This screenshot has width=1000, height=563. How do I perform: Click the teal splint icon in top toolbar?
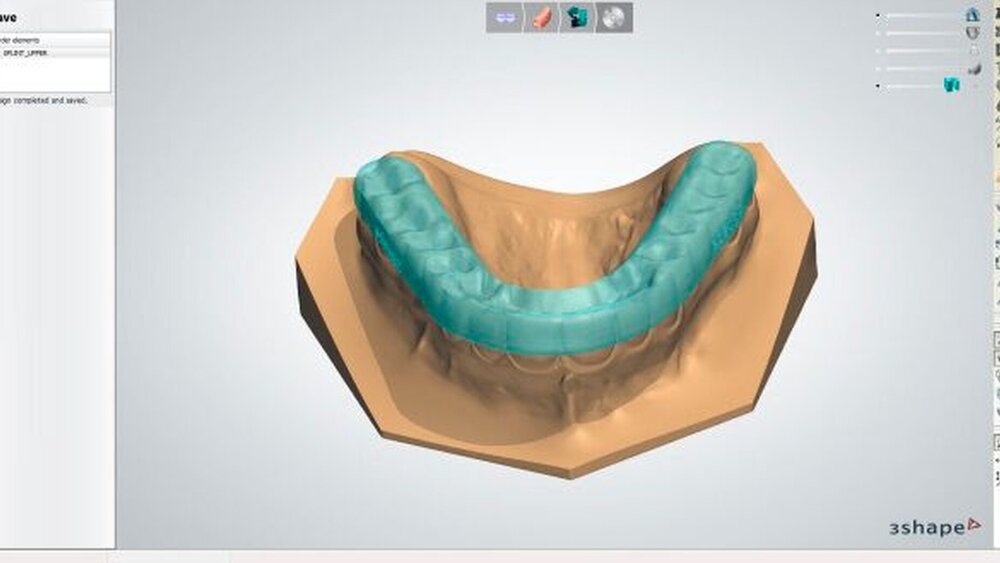tap(577, 18)
